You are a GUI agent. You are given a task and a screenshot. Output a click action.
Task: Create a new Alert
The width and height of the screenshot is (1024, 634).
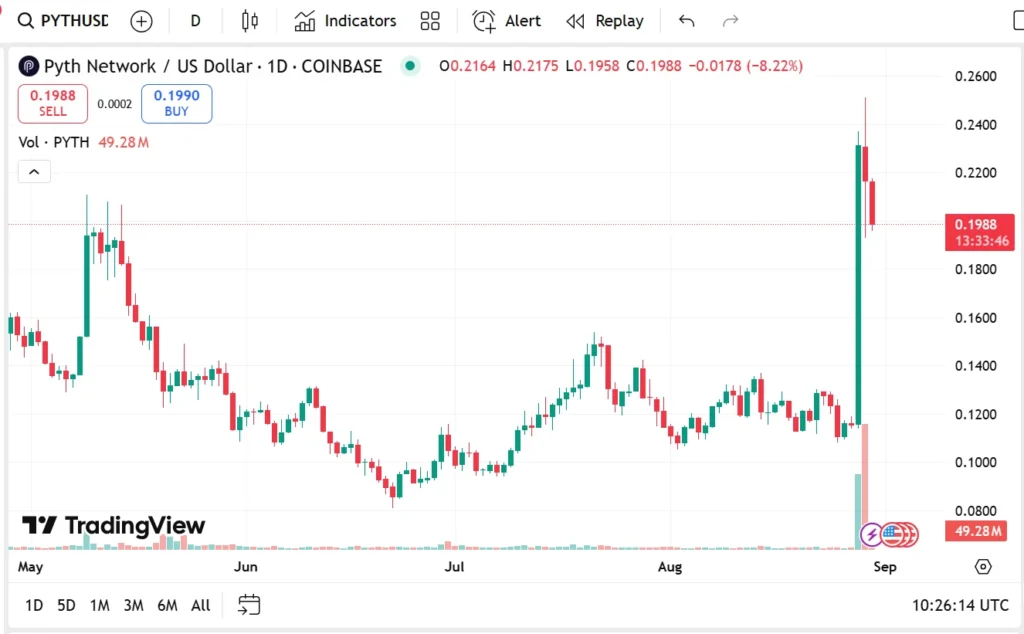507,21
